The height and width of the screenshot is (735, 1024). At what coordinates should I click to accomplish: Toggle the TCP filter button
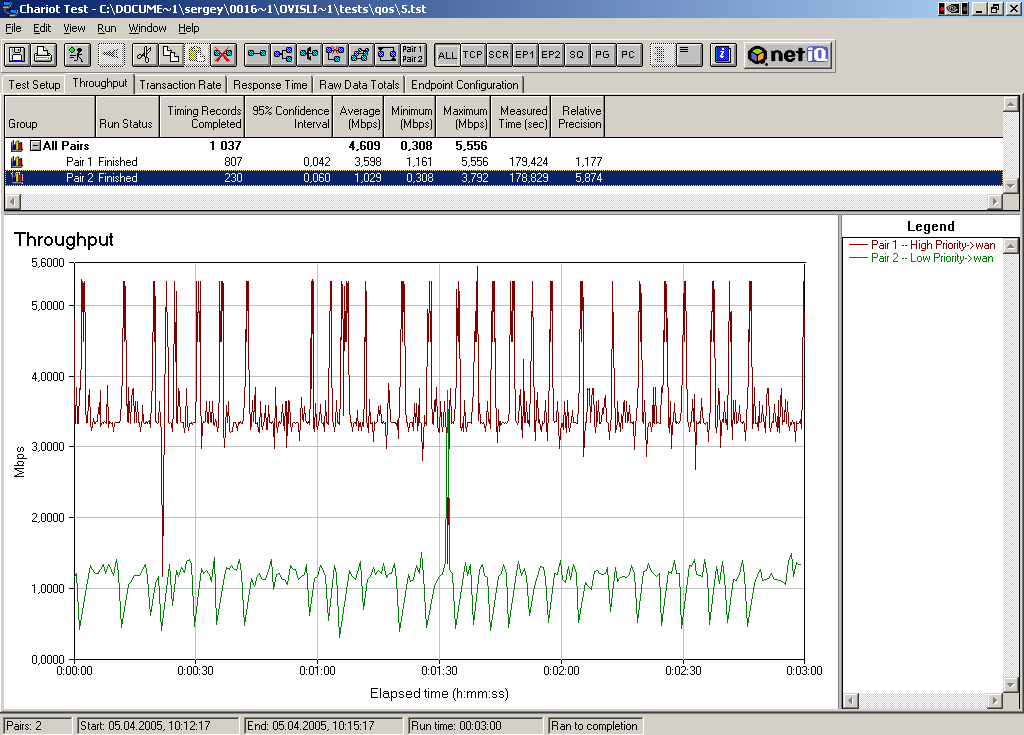pyautogui.click(x=473, y=55)
